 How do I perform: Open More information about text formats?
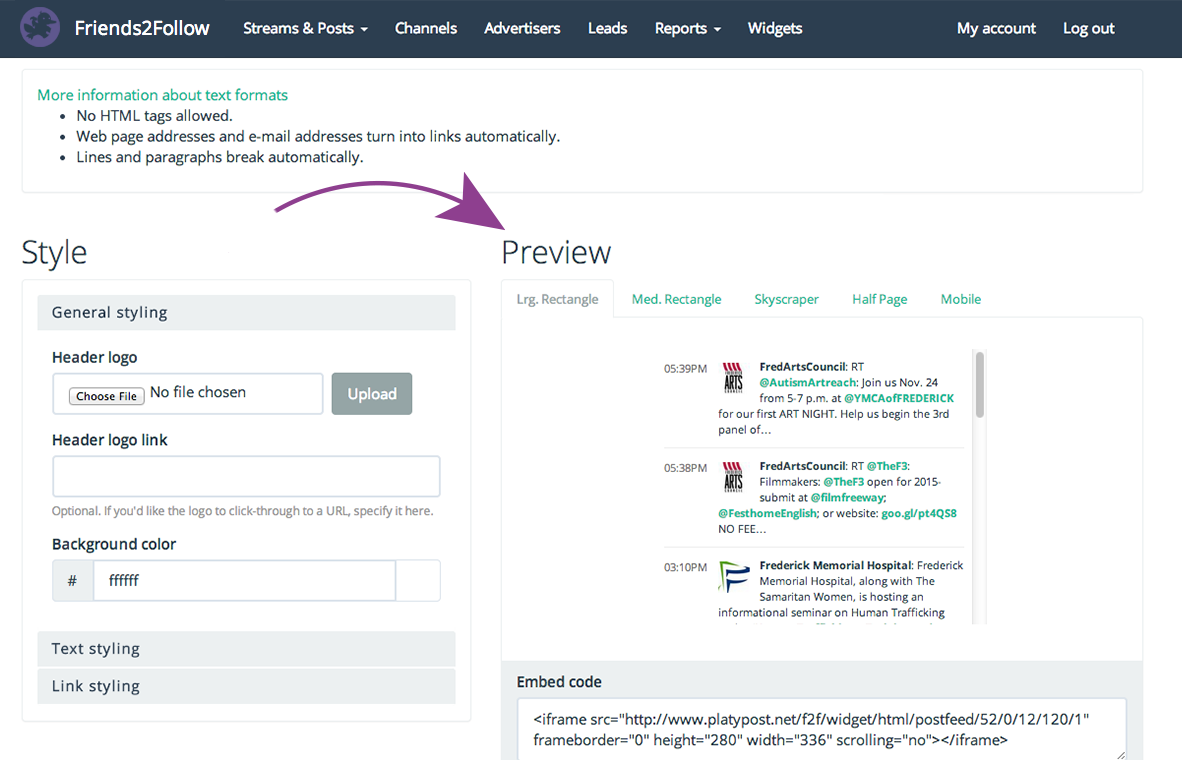[162, 94]
